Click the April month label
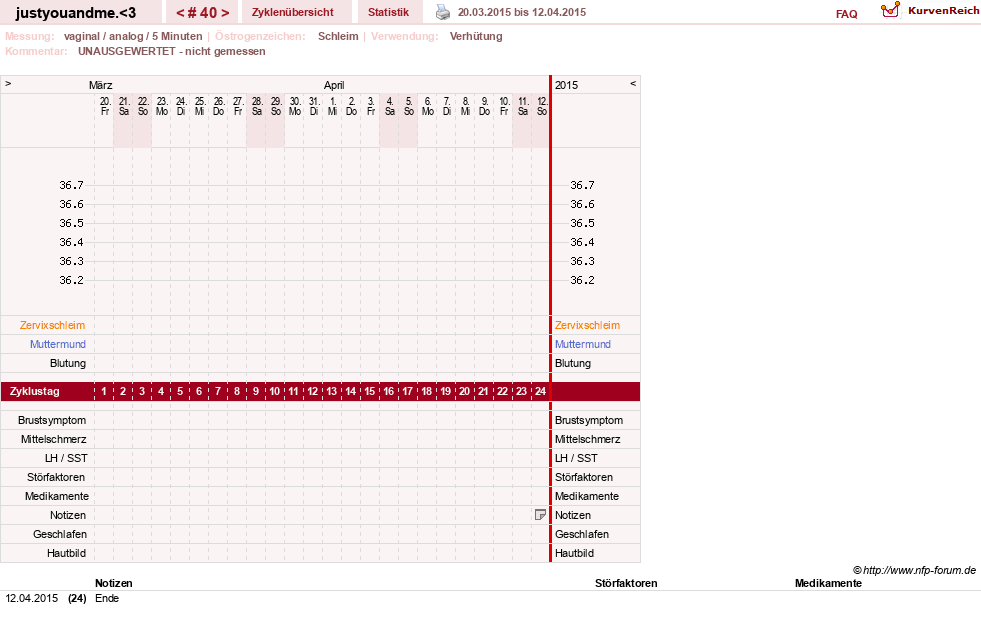981x622 pixels. point(334,85)
